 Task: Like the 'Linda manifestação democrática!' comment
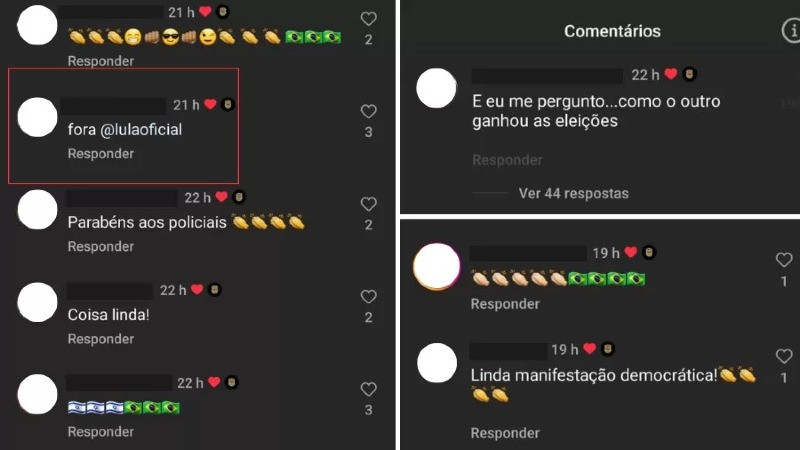(x=784, y=356)
